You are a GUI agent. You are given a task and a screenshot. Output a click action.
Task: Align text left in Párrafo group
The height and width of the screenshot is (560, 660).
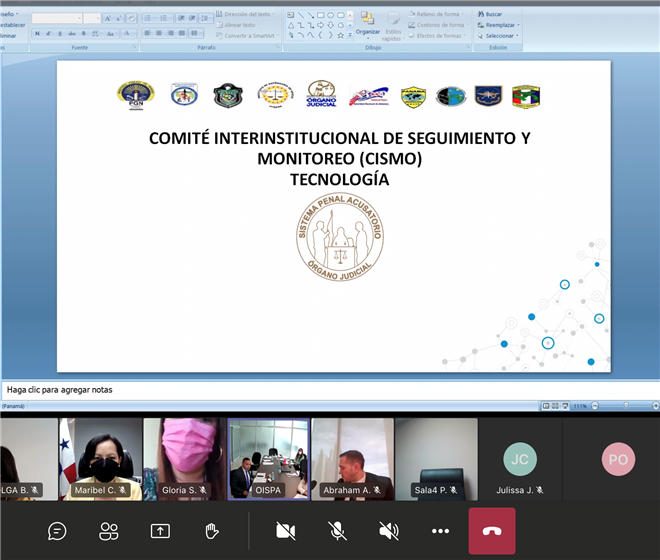coord(147,33)
